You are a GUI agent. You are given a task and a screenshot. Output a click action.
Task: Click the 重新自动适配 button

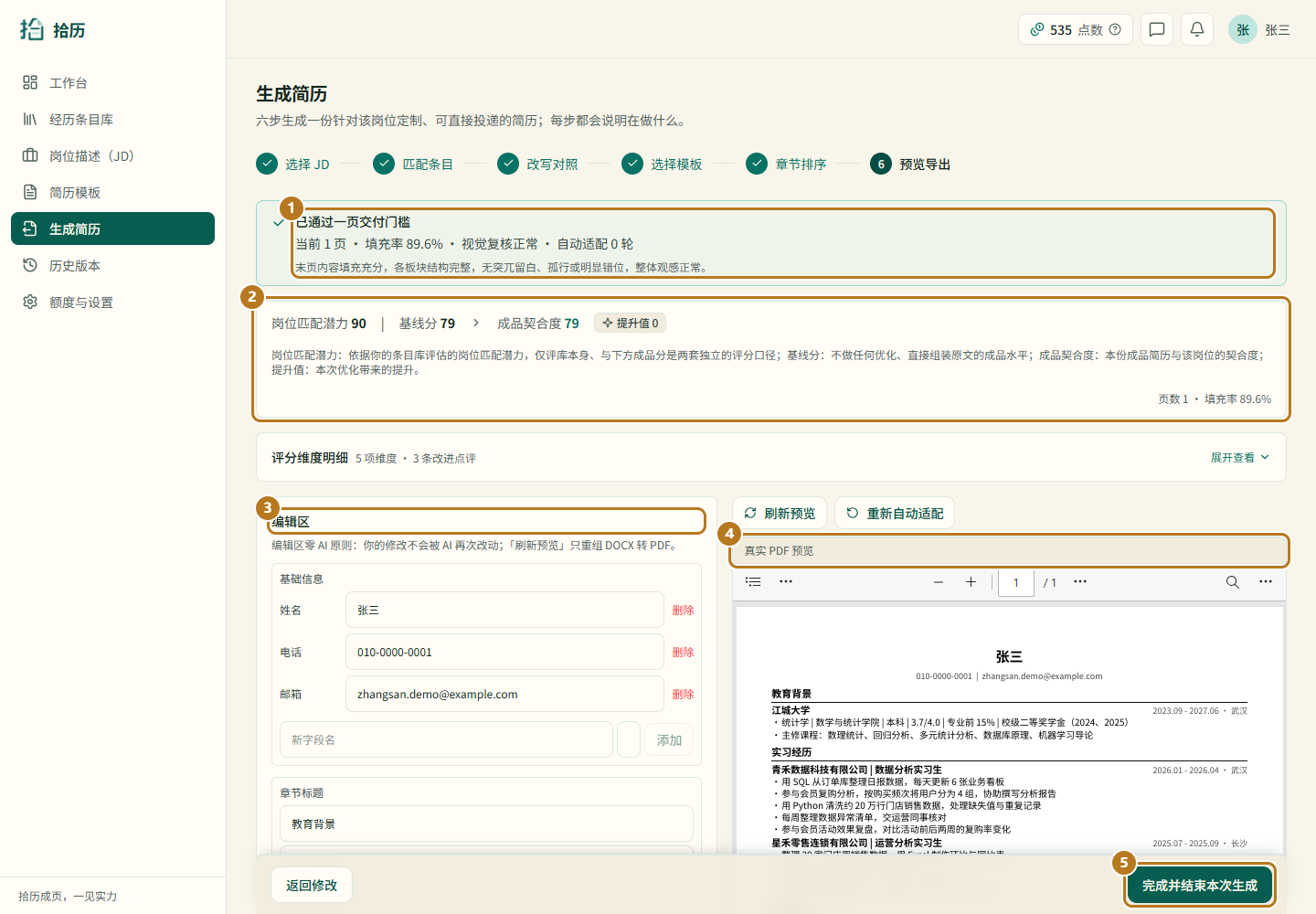click(x=895, y=513)
